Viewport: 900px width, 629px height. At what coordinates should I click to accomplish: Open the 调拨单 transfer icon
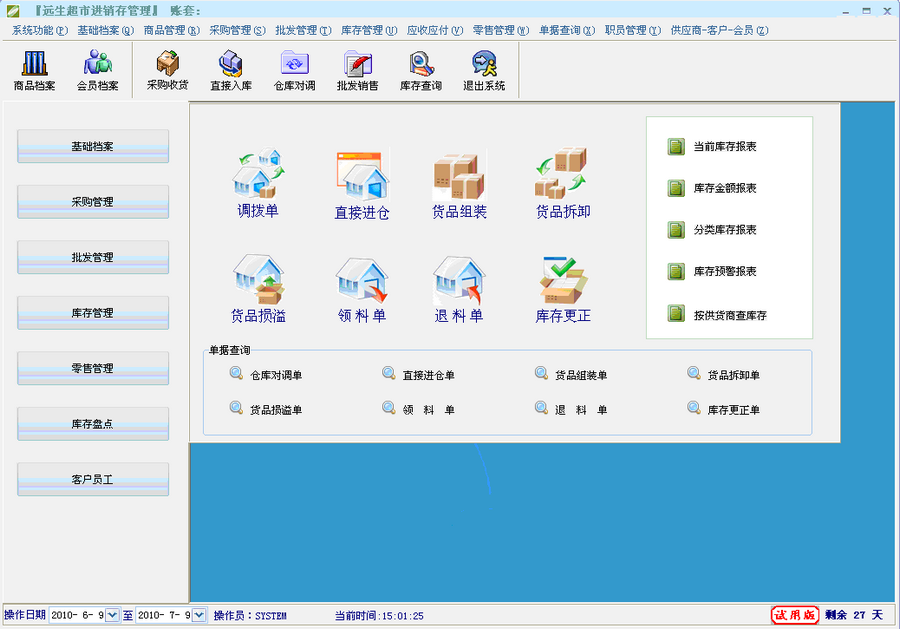(x=258, y=183)
